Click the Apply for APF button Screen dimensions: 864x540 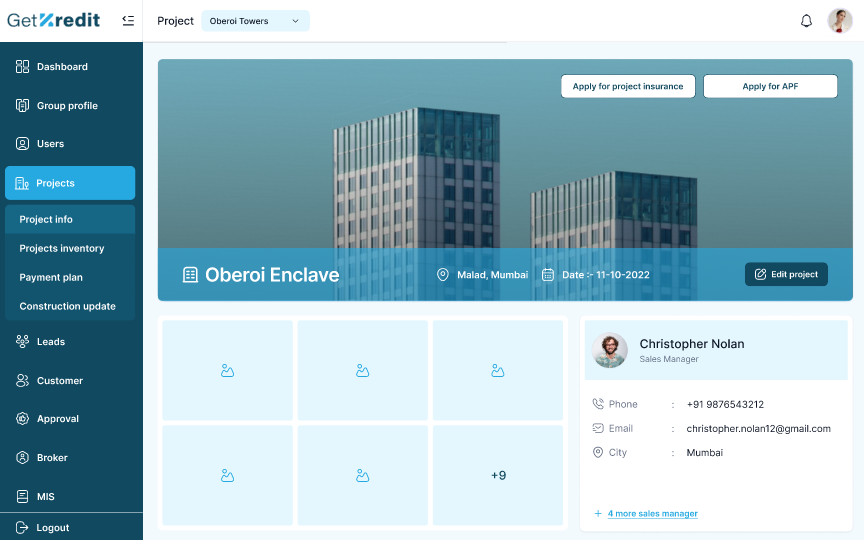pyautogui.click(x=770, y=87)
